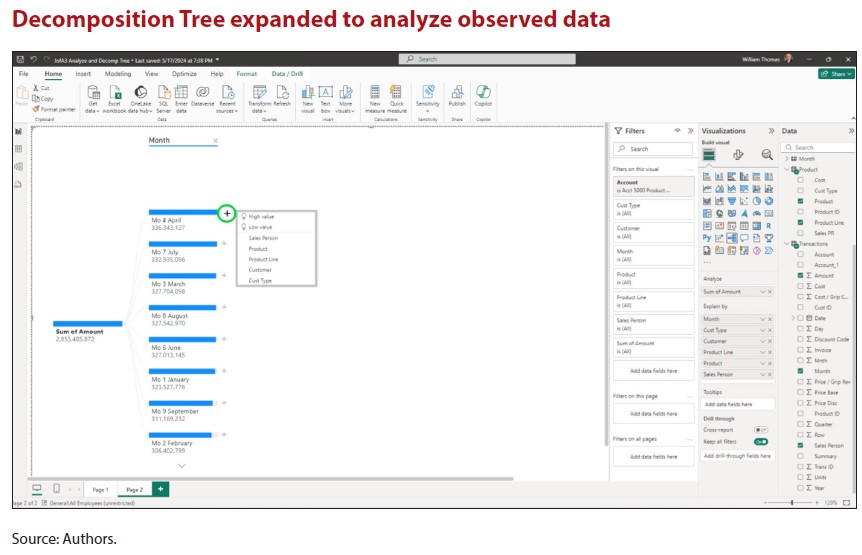This screenshot has width=862, height=555.
Task: Check the Cust Type field checkbox
Action: point(800,190)
